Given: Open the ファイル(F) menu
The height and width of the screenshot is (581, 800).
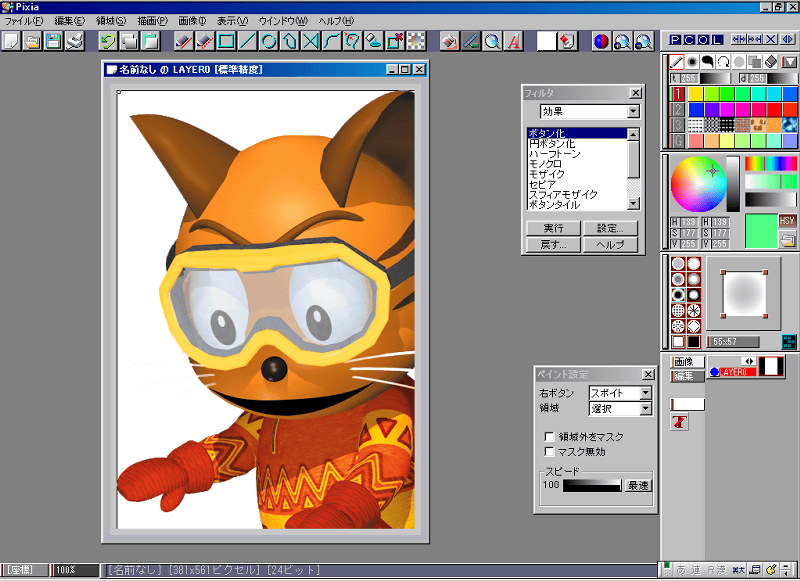Looking at the screenshot, I should tap(24, 21).
